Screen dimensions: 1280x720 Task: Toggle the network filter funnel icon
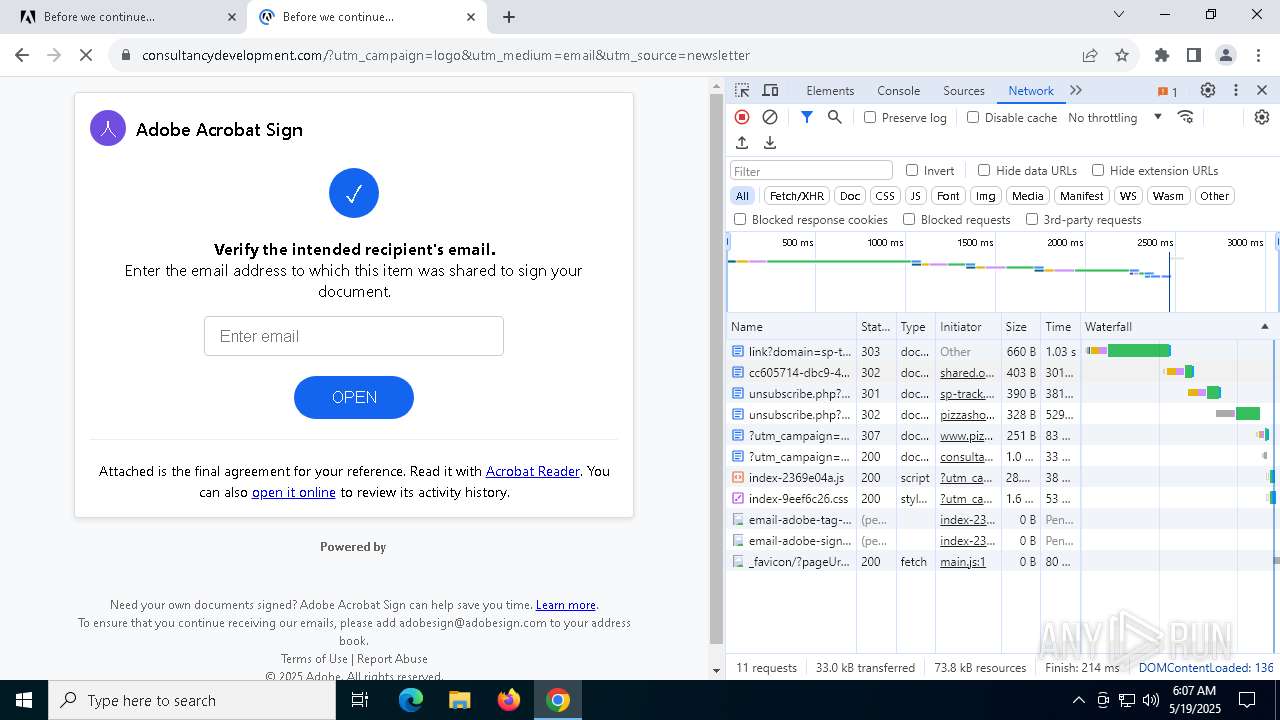pos(807,117)
